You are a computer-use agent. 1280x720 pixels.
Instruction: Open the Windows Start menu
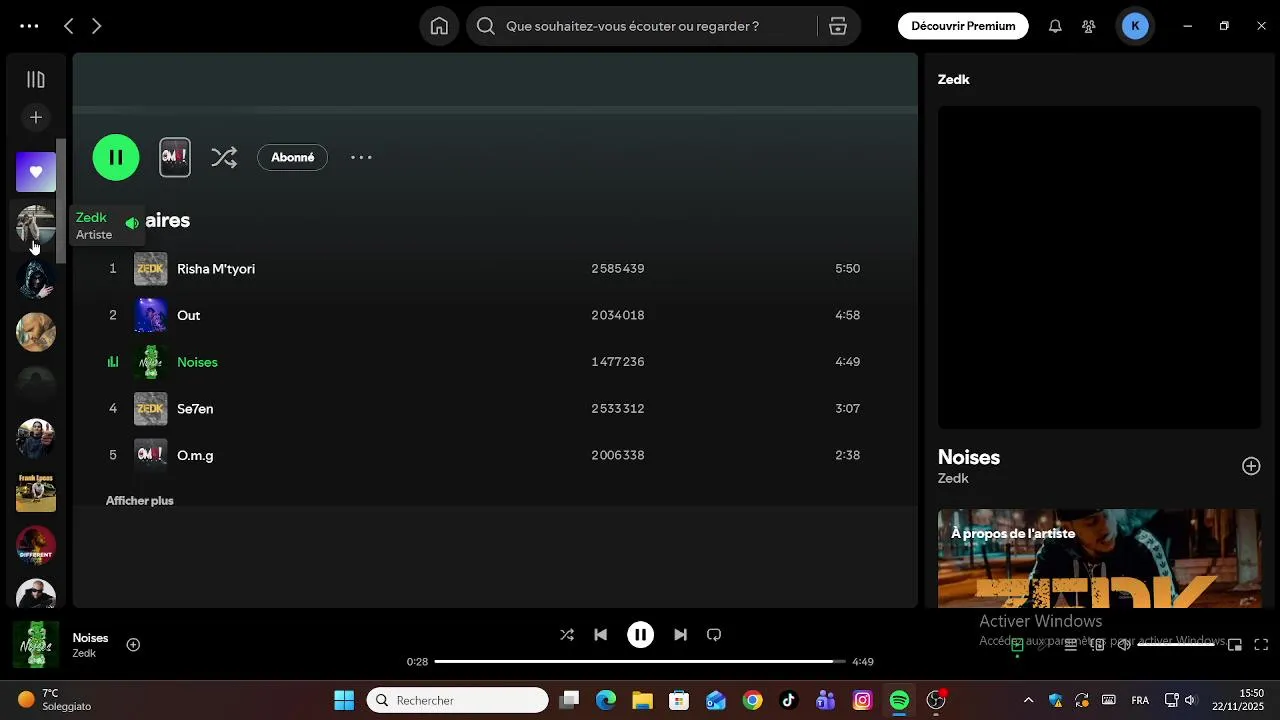pyautogui.click(x=344, y=700)
